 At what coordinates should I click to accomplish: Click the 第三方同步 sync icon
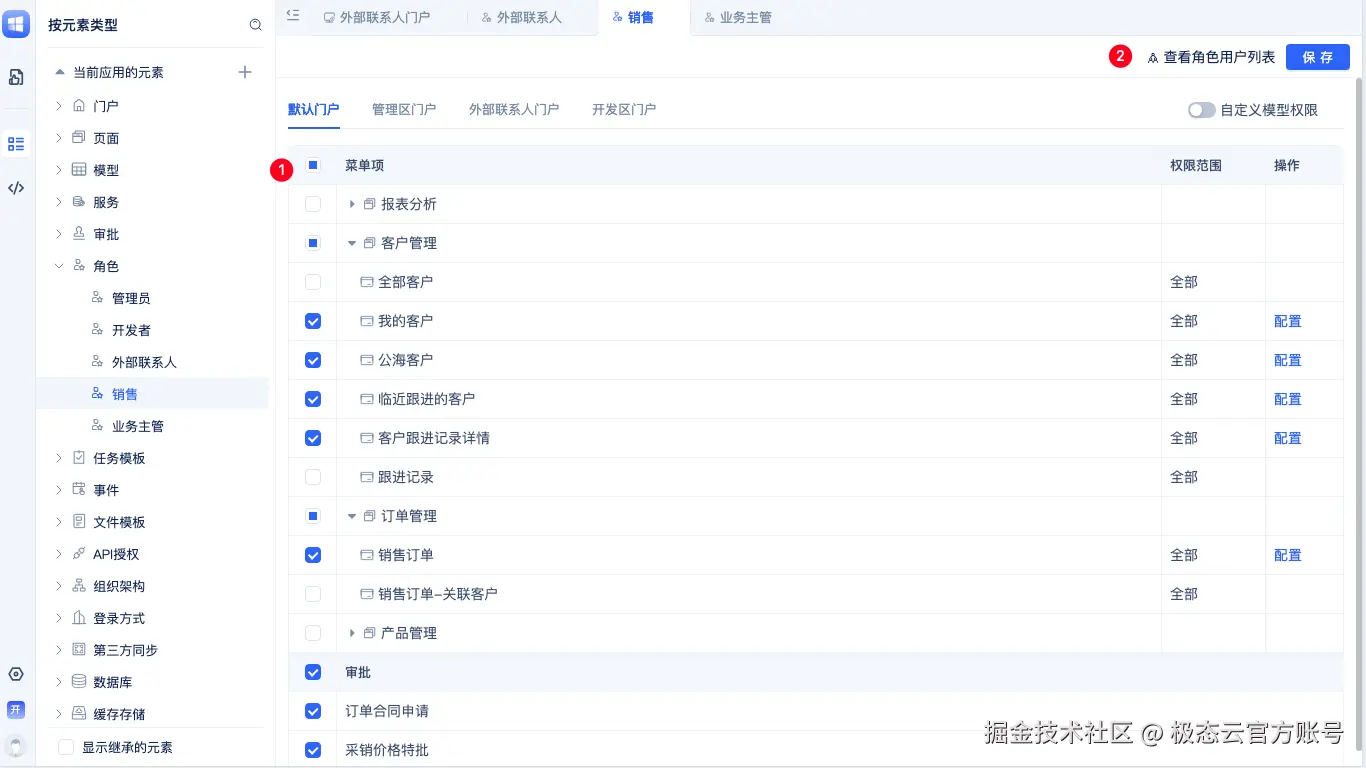point(79,650)
